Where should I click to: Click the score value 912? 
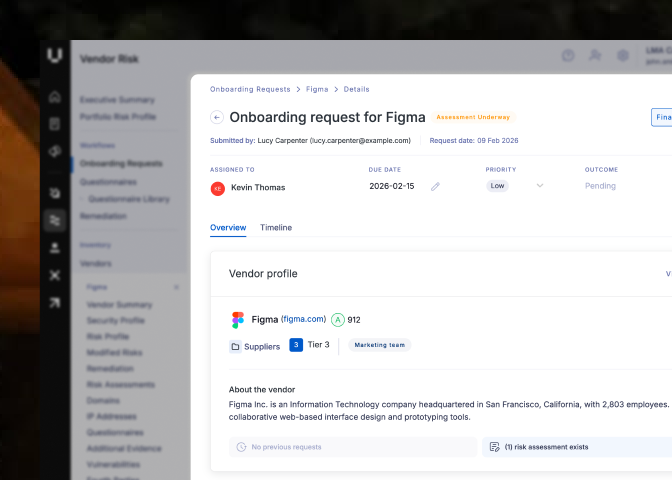(x=354, y=320)
